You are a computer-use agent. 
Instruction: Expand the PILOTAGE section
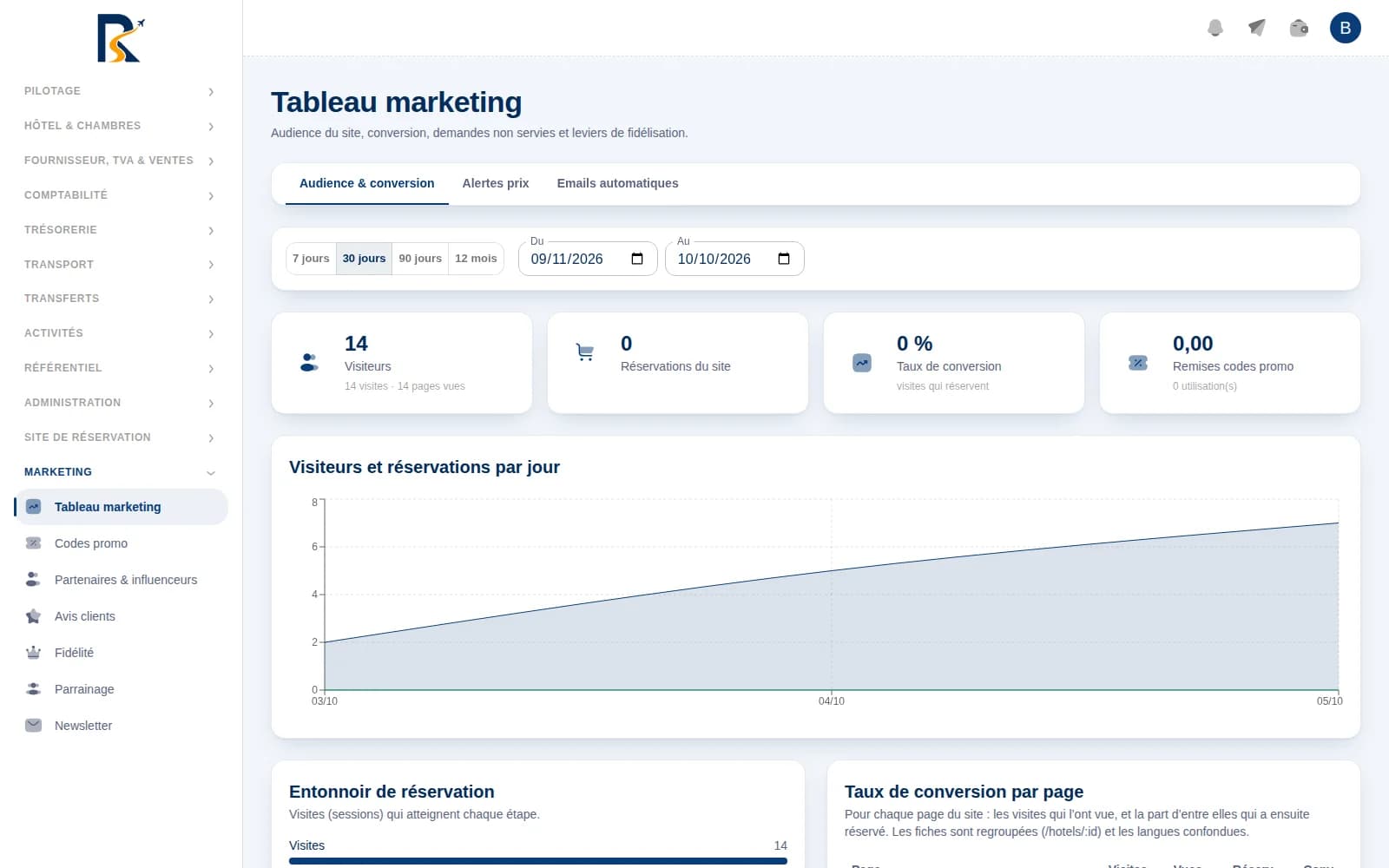coord(120,91)
